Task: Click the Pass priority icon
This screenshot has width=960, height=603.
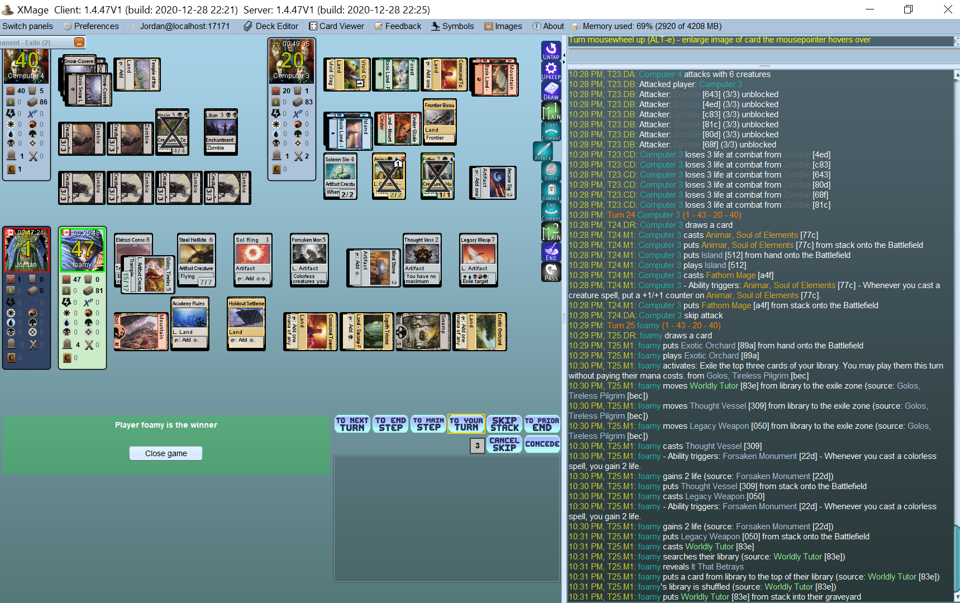Action: 550,272
